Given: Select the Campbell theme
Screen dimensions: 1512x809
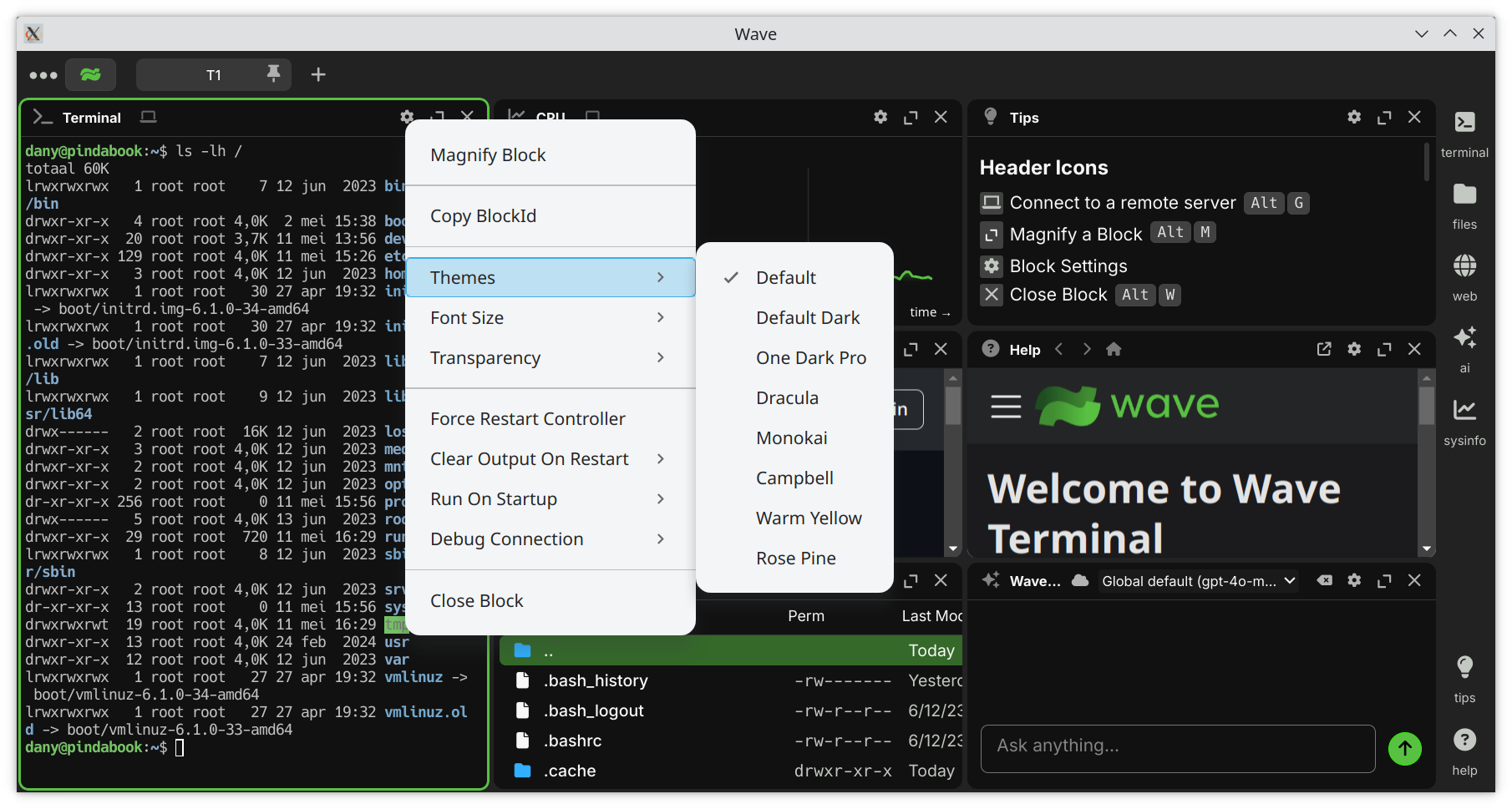Looking at the screenshot, I should pyautogui.click(x=794, y=478).
